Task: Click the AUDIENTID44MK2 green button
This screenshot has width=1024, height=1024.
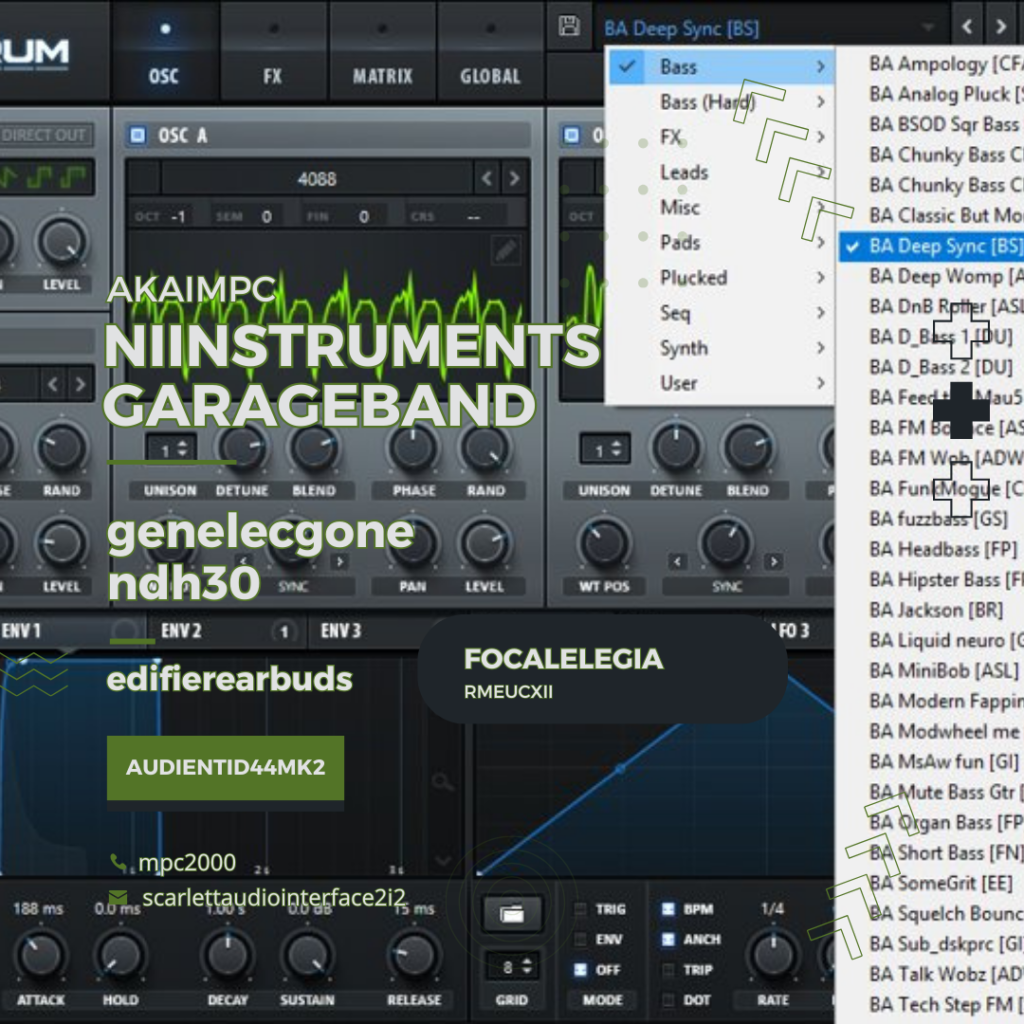Action: (x=225, y=767)
